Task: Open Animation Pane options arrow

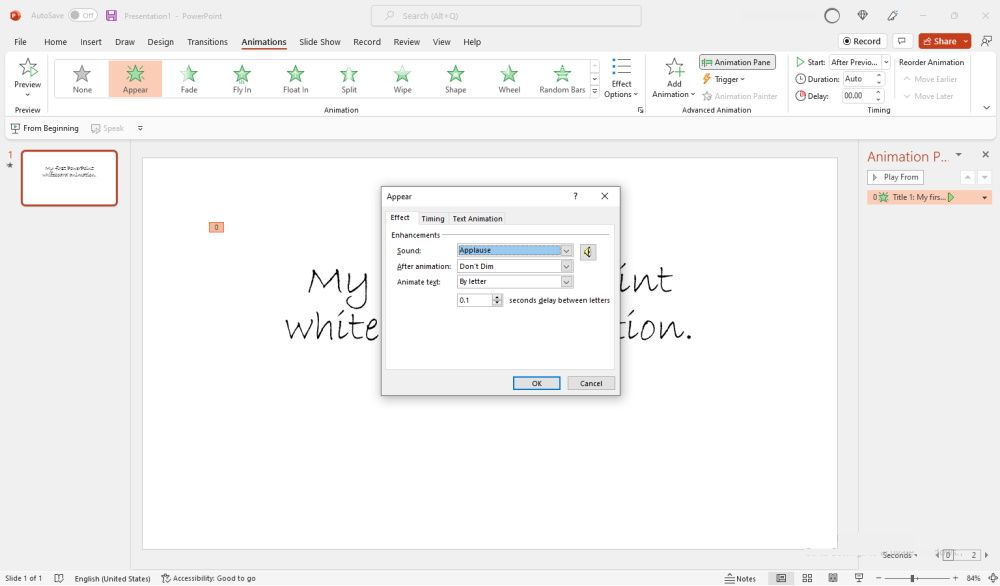Action: [x=959, y=155]
